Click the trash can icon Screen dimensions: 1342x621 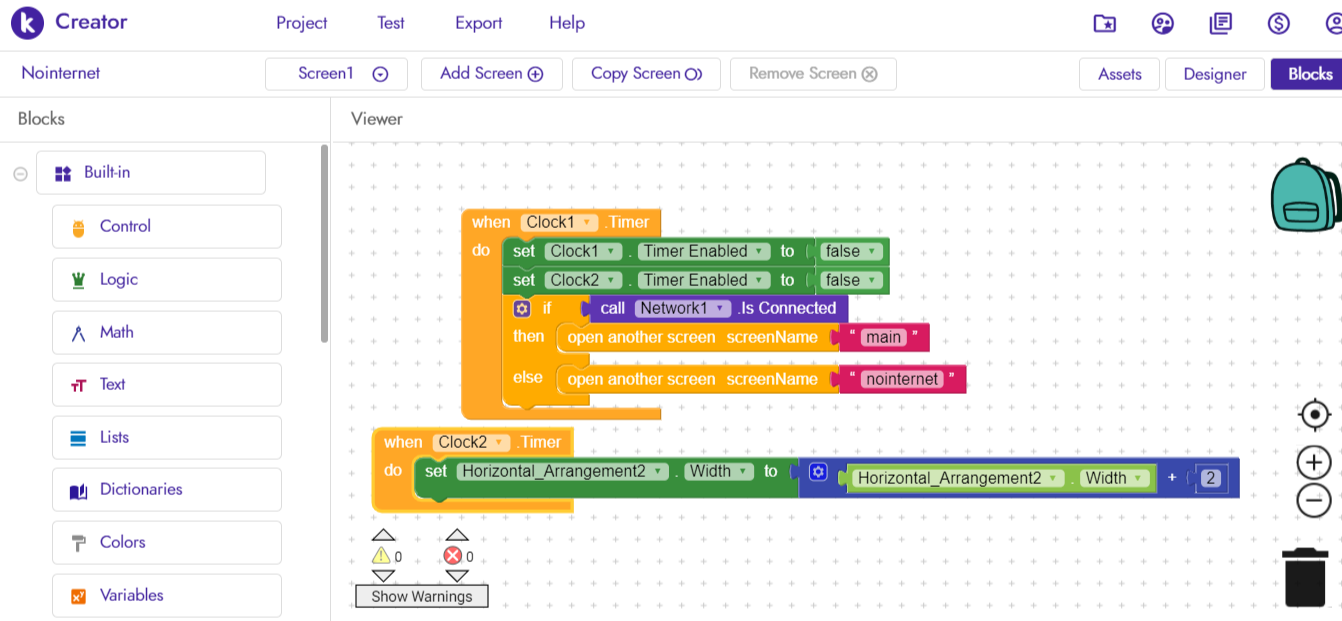click(1305, 577)
